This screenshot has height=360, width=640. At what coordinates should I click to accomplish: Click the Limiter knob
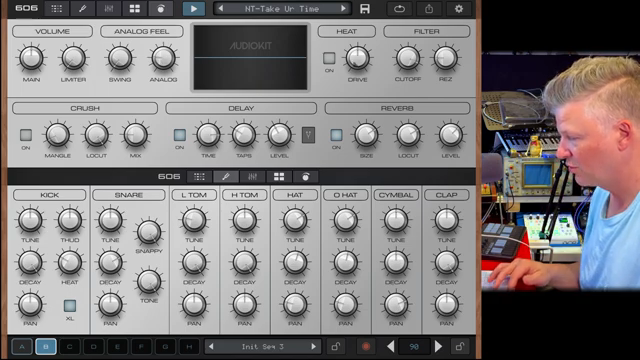pyautogui.click(x=73, y=58)
